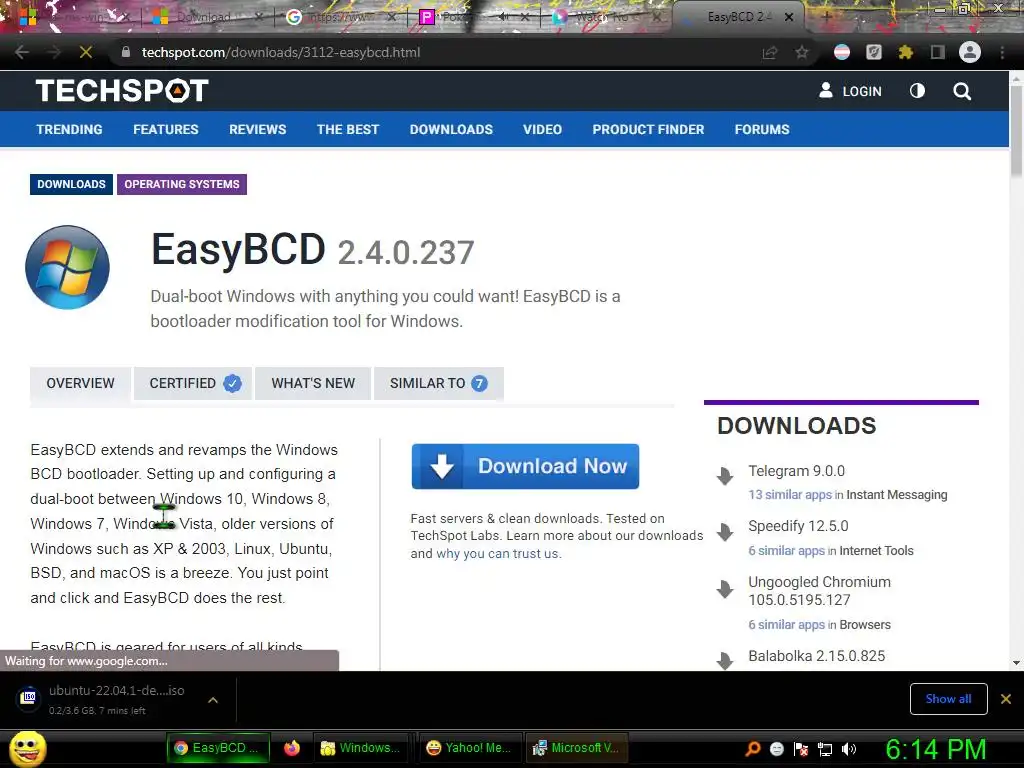
Task: Open the PRODUCT FINDER nav item
Action: point(648,129)
